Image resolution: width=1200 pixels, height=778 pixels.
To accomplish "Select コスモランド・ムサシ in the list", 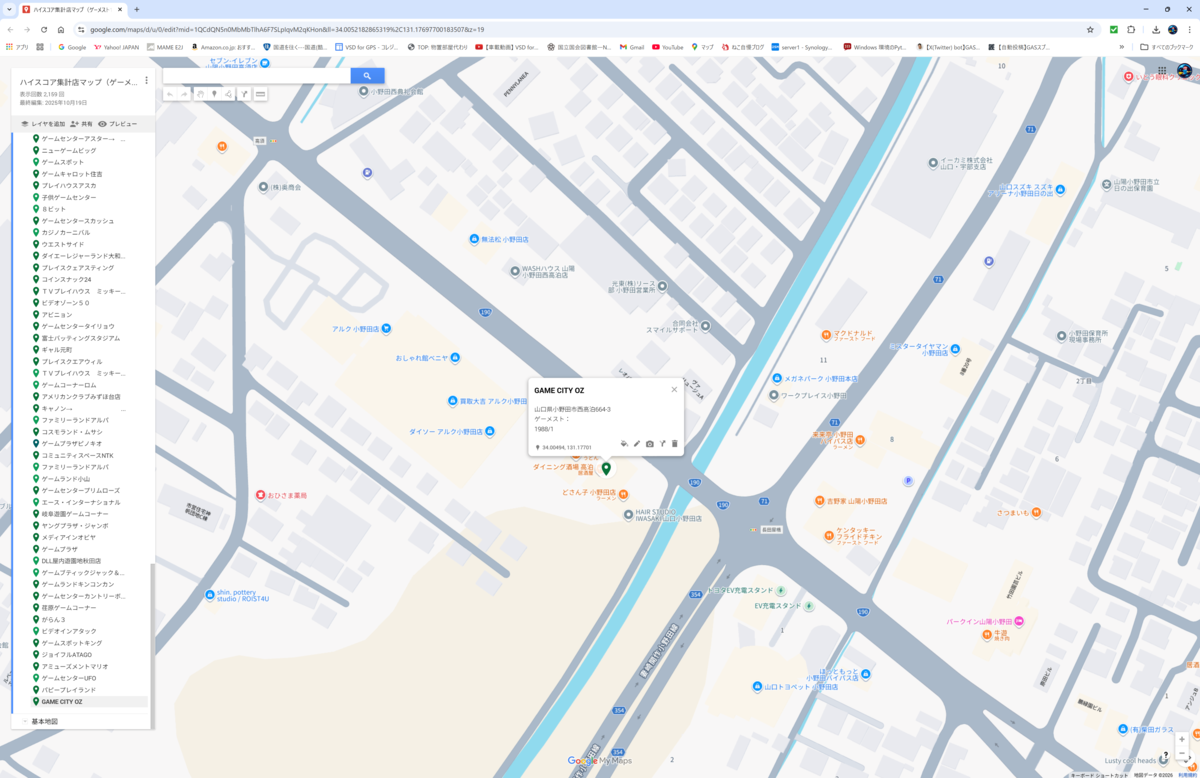I will (73, 432).
